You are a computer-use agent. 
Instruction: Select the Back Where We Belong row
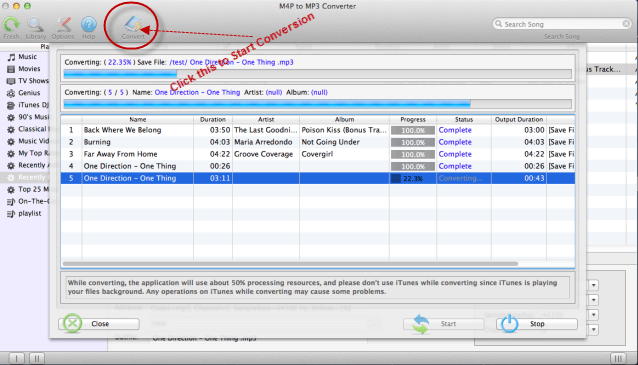[x=318, y=130]
